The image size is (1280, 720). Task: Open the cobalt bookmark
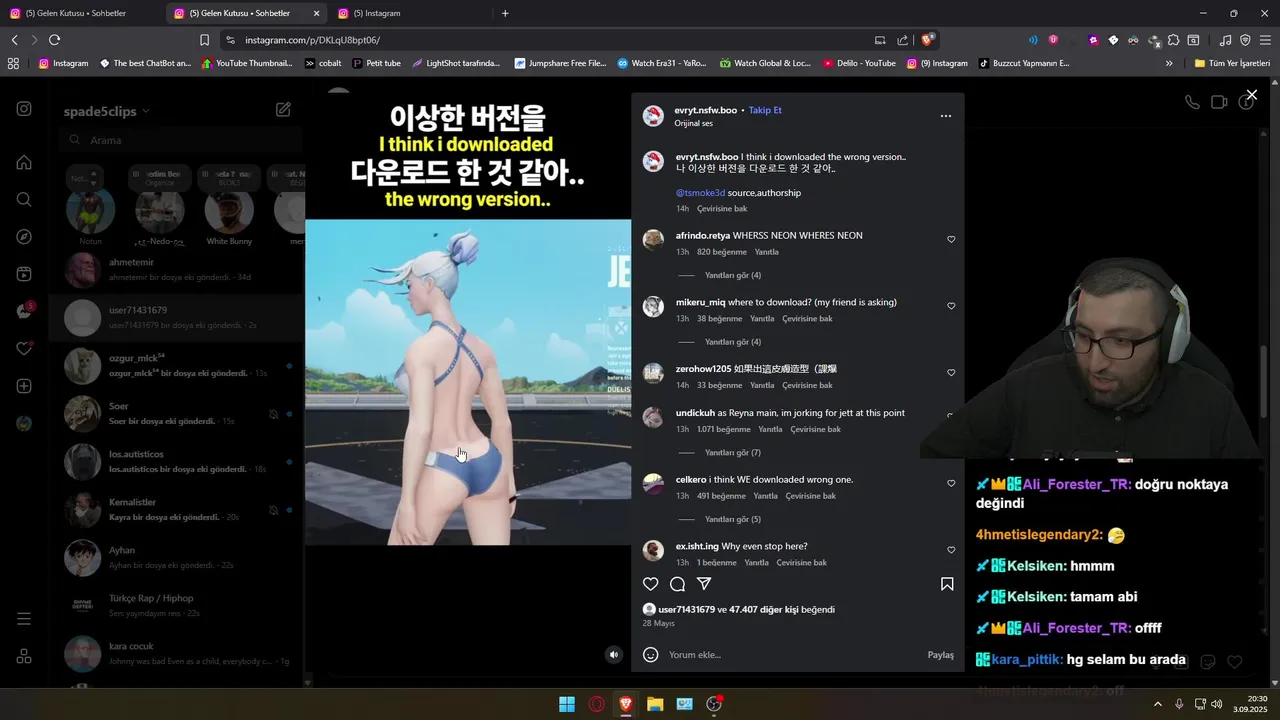323,63
